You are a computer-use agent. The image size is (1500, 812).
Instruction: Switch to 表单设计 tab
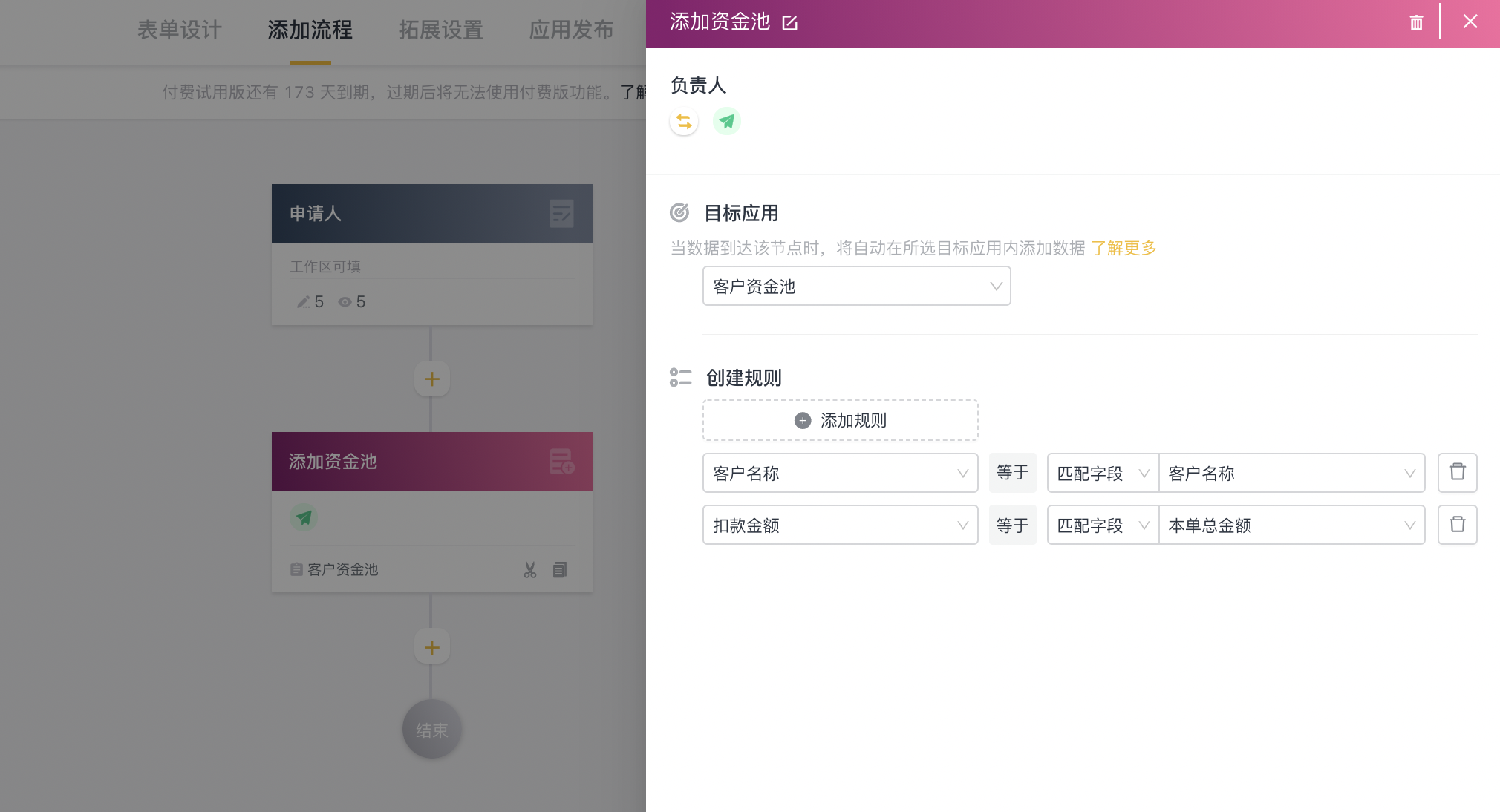click(x=180, y=30)
